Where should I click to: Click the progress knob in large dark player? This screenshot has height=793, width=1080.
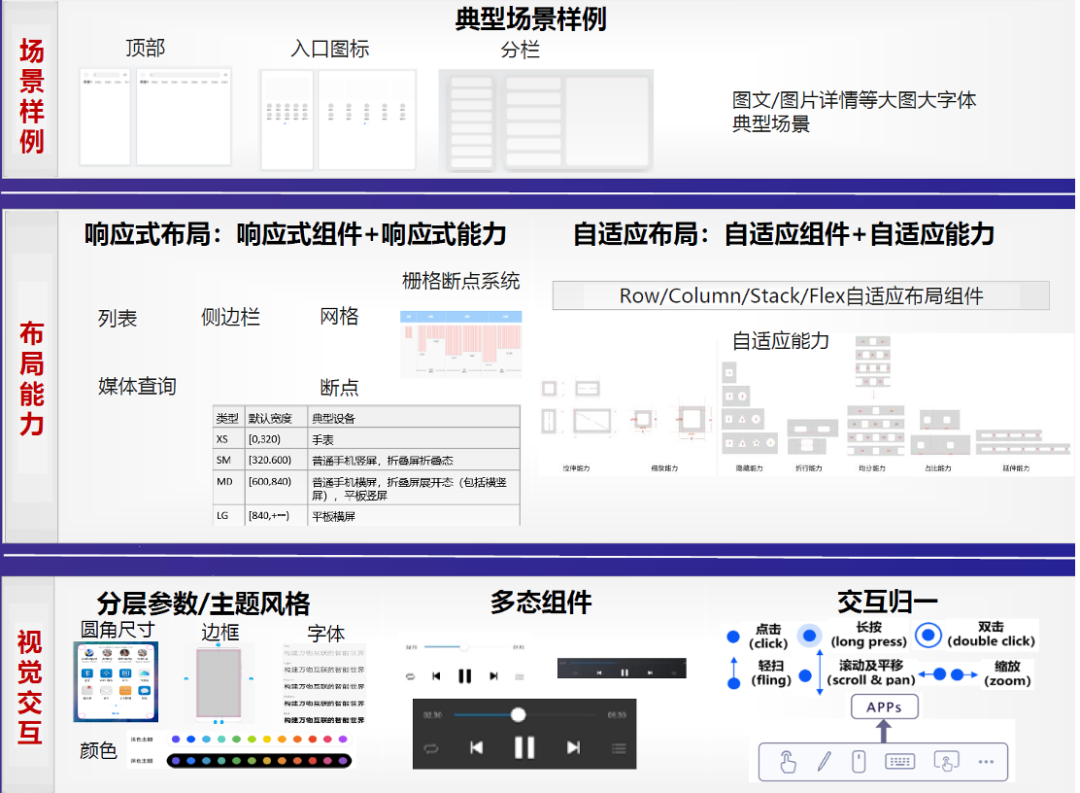click(518, 715)
